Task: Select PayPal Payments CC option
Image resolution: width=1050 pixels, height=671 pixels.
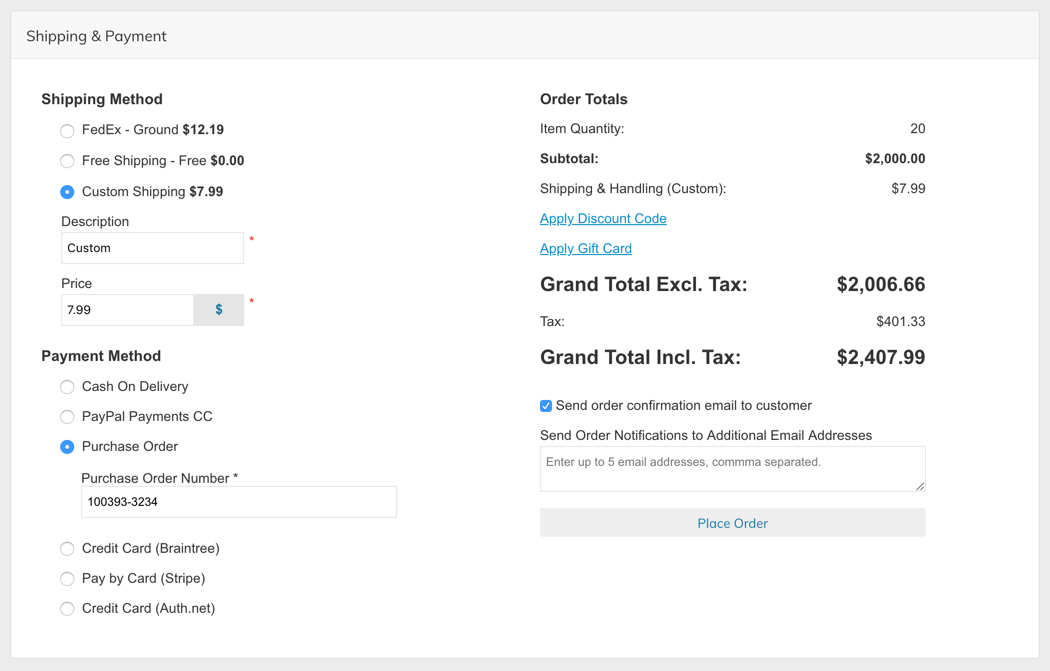Action: [x=67, y=417]
